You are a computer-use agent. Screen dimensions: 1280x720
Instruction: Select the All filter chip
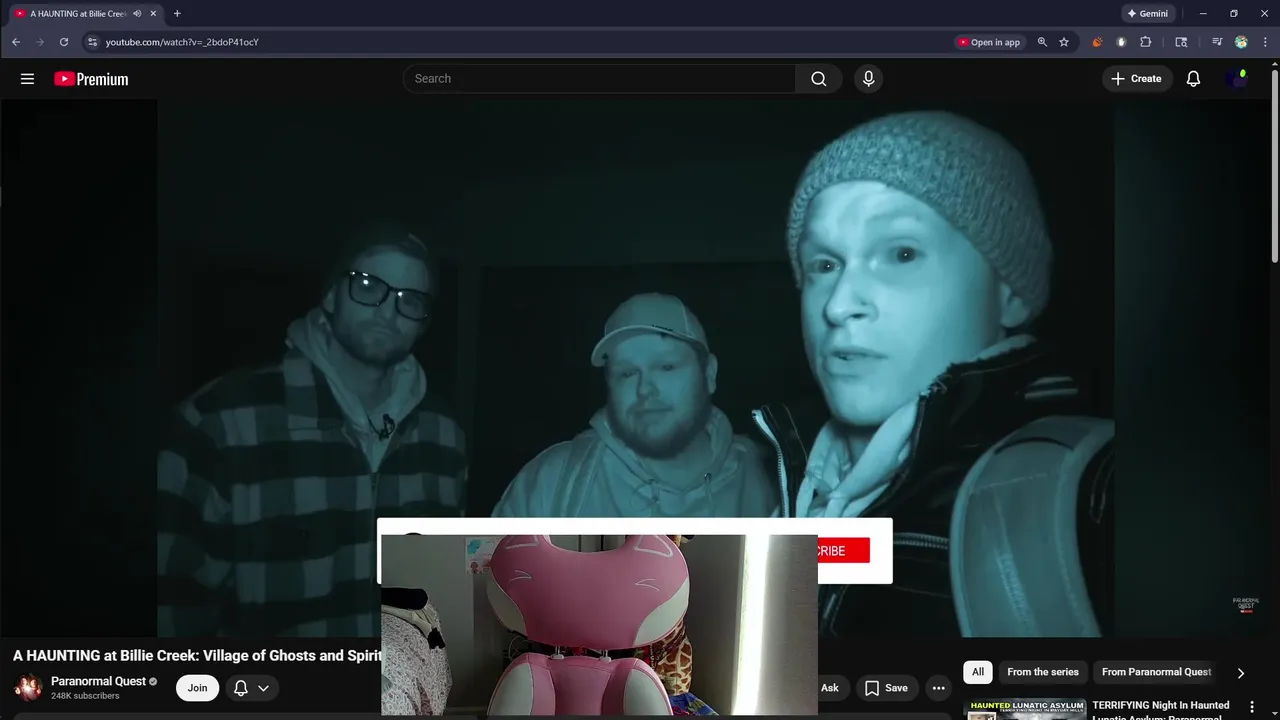coord(978,672)
